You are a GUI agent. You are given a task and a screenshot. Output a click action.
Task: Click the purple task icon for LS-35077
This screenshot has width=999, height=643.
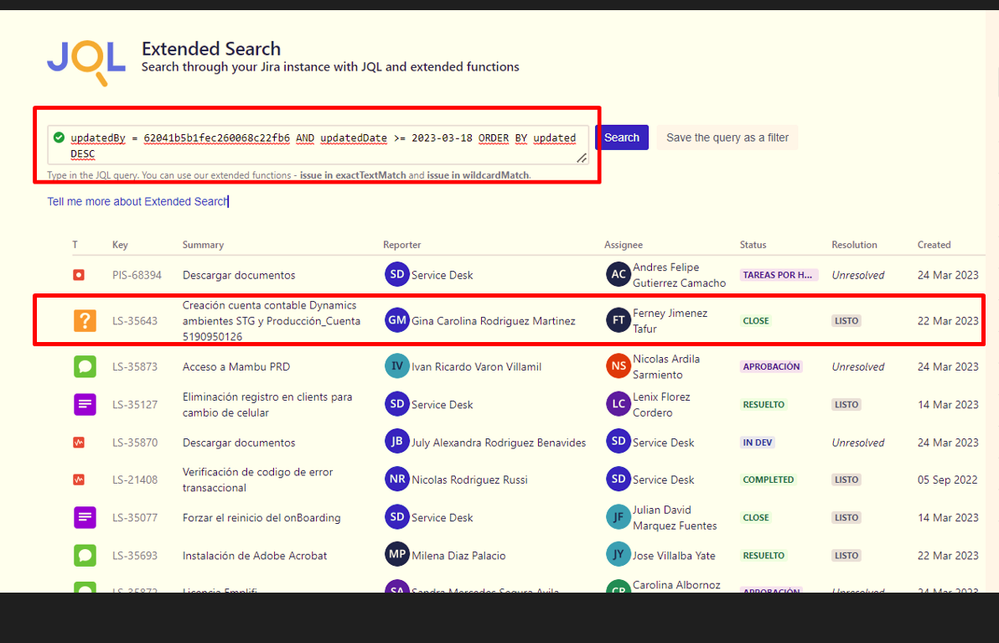pos(85,517)
